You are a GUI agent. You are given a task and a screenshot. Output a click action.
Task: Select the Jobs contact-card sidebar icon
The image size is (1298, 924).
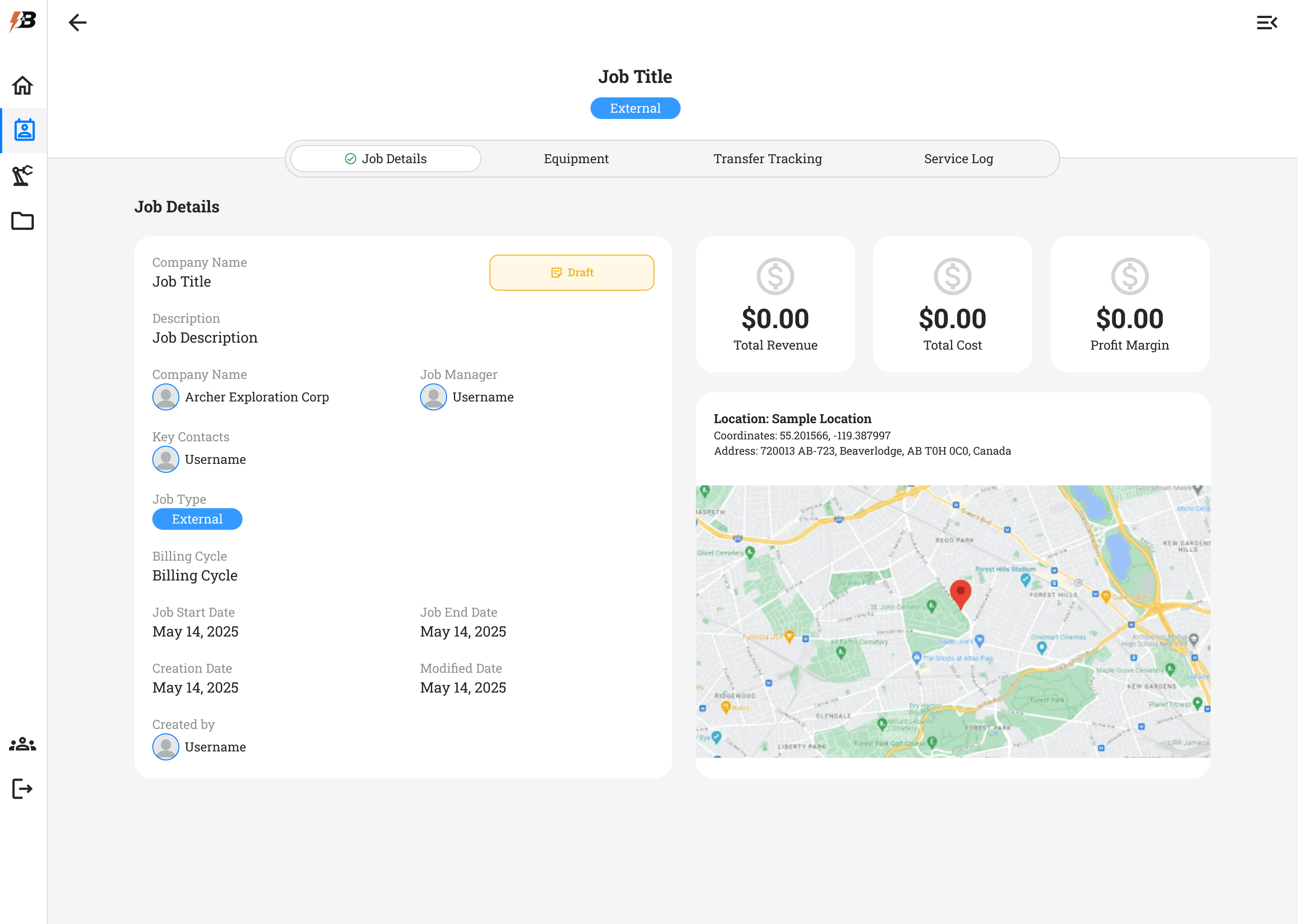tap(24, 130)
